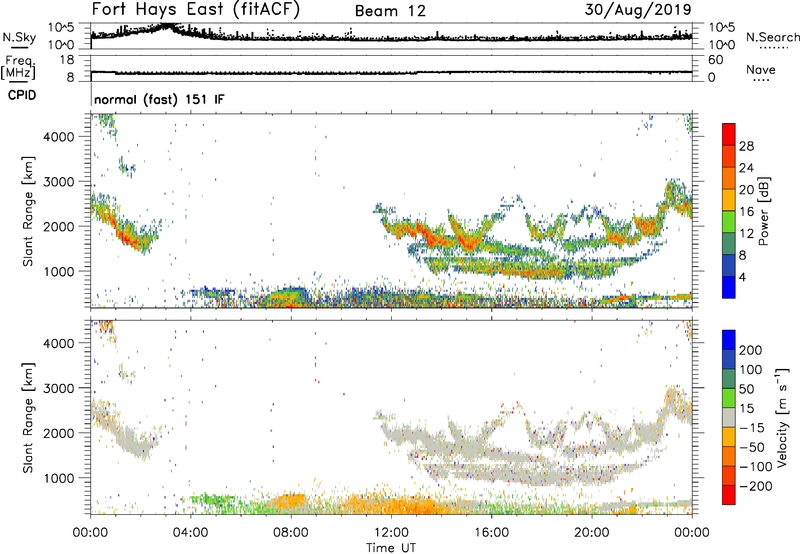Click the 'N.Sky' legend label

[19, 37]
